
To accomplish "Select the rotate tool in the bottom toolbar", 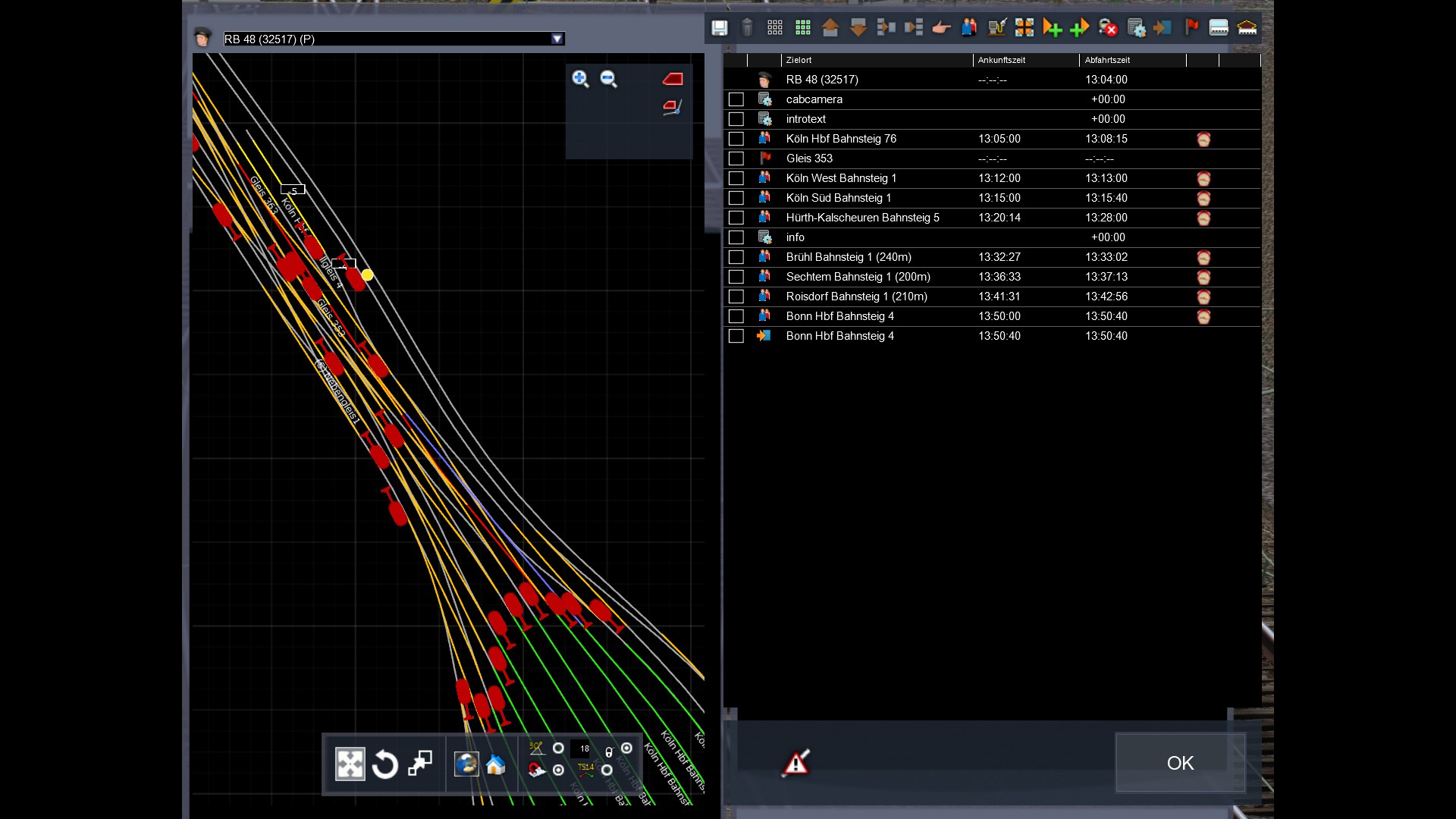I will coord(385,764).
